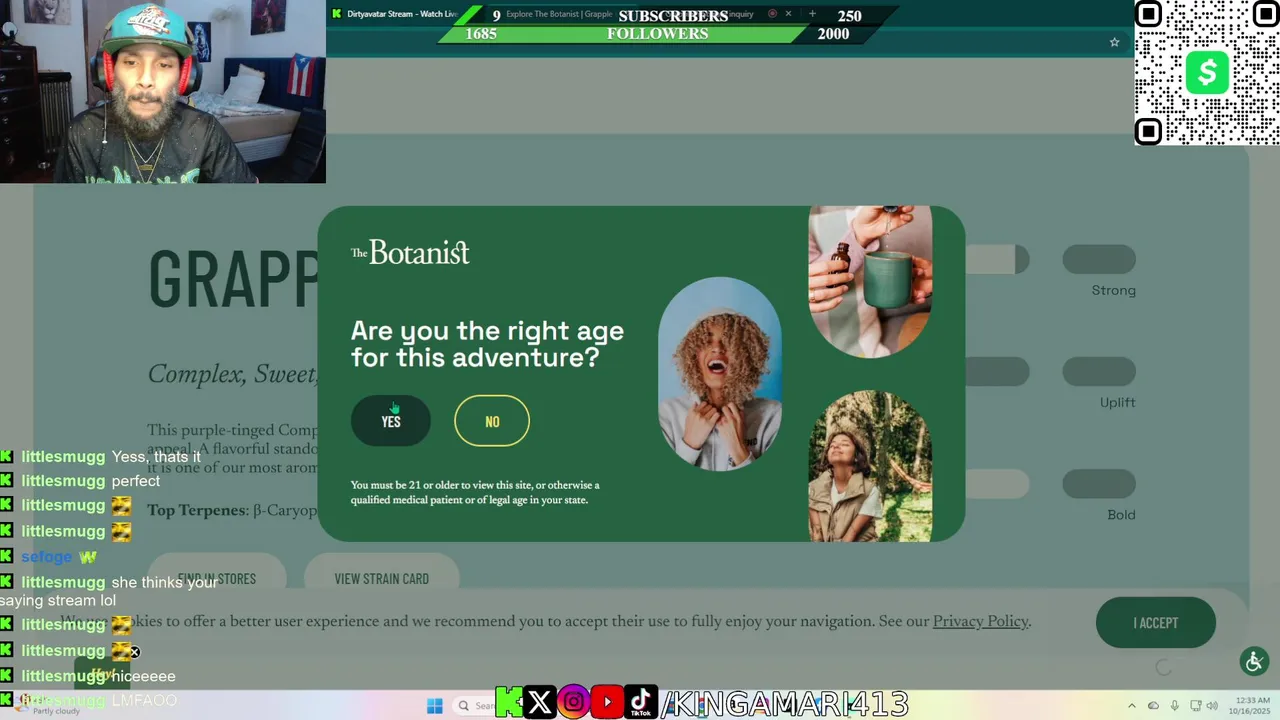Click the pill indicator above Uplift
1280x720 pixels.
1099,372
